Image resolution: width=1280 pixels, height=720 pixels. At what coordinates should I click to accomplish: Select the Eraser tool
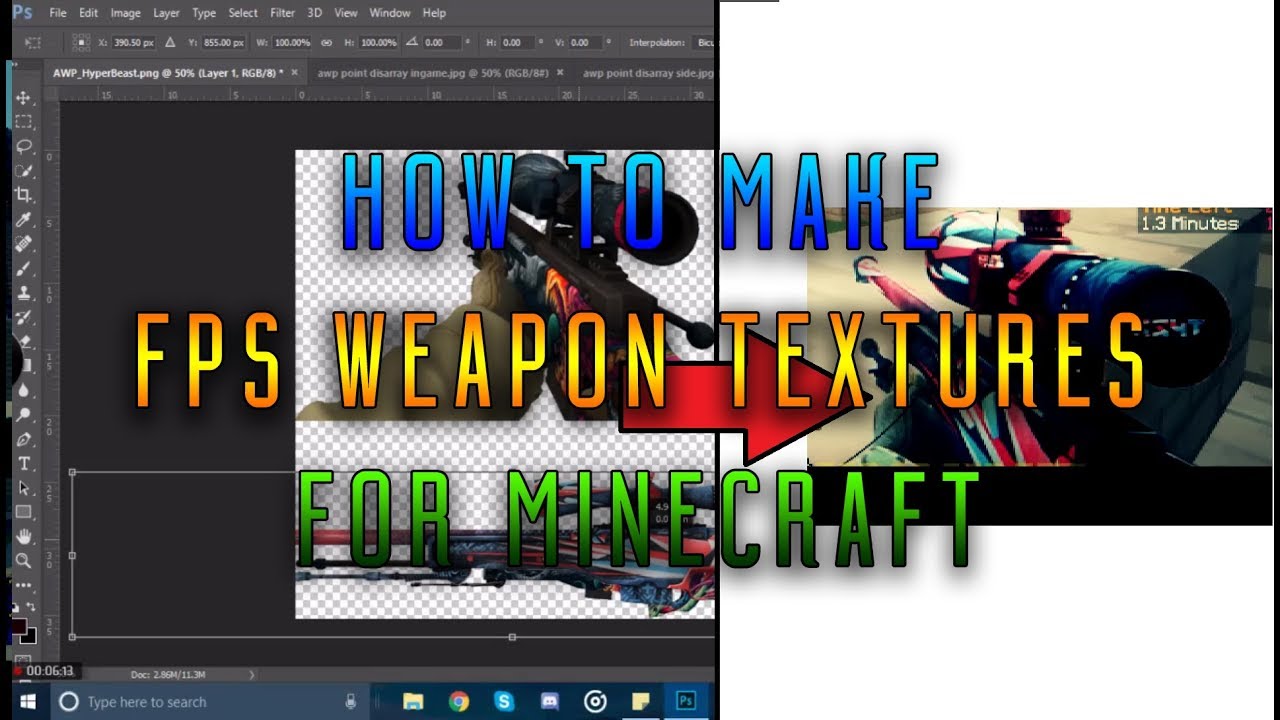pos(24,342)
